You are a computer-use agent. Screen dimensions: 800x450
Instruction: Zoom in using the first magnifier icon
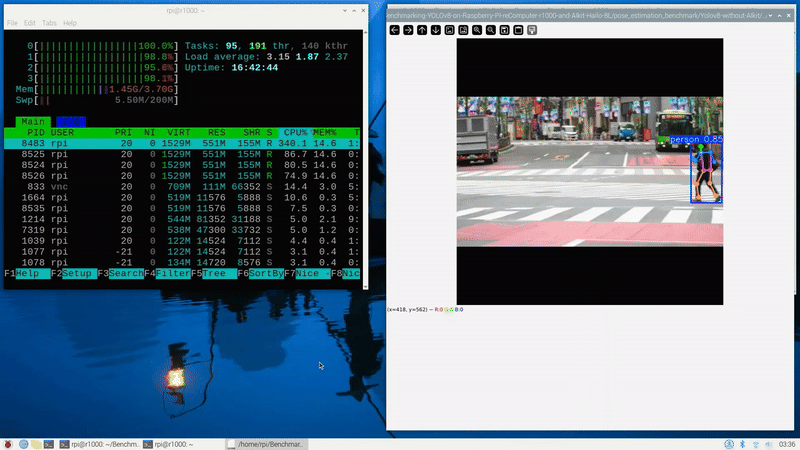click(x=477, y=30)
